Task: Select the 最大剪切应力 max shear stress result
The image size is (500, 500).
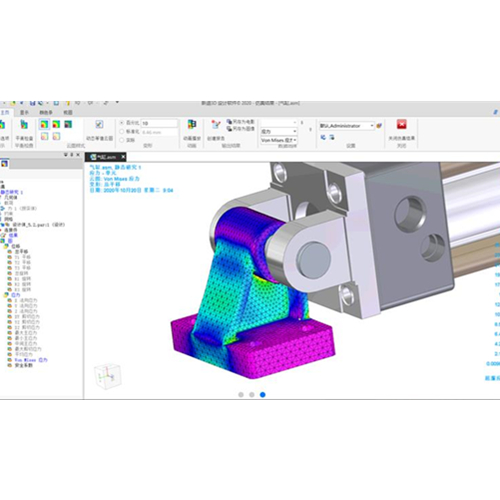Action: click(x=28, y=349)
